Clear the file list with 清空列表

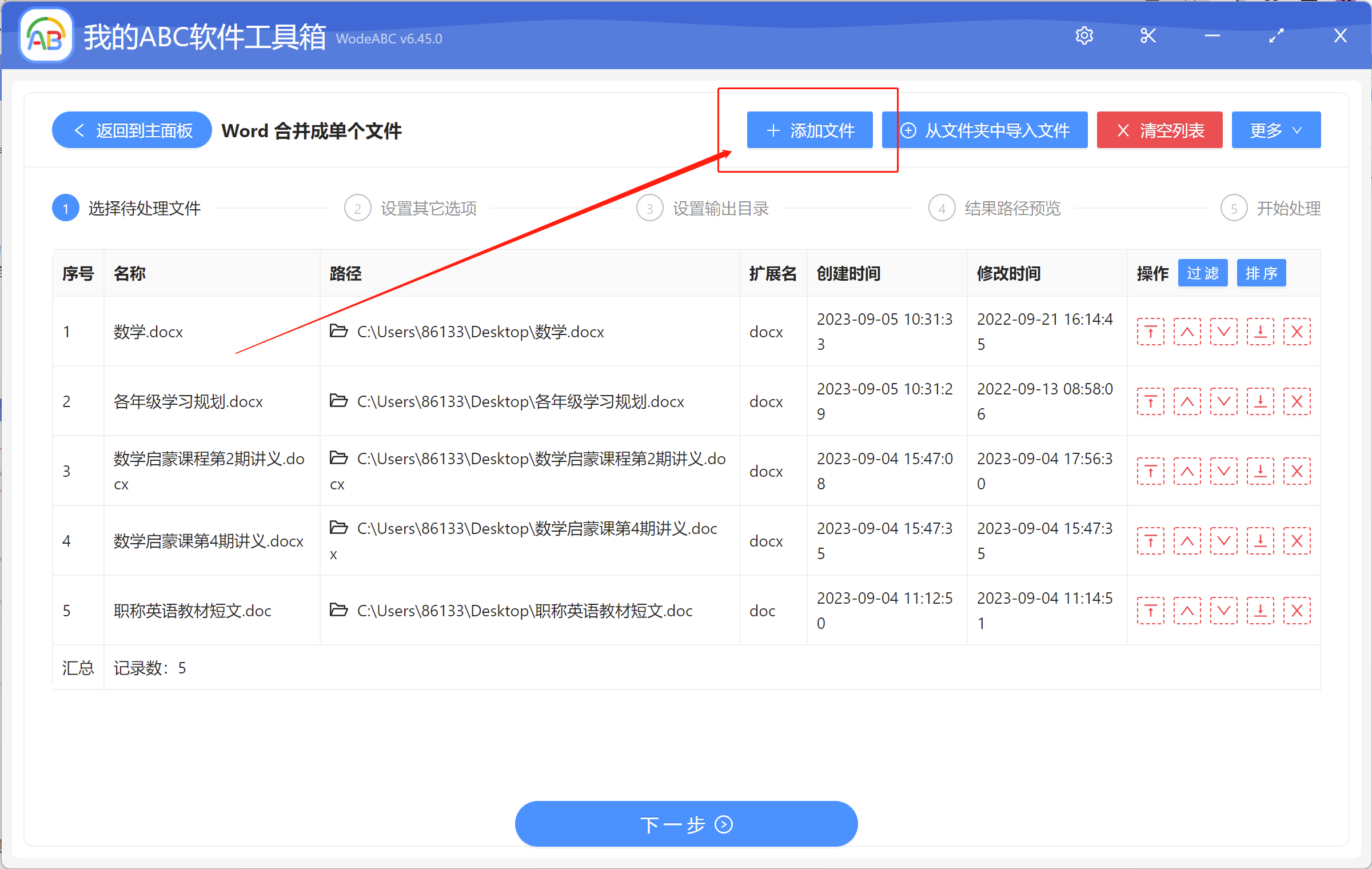[1159, 130]
